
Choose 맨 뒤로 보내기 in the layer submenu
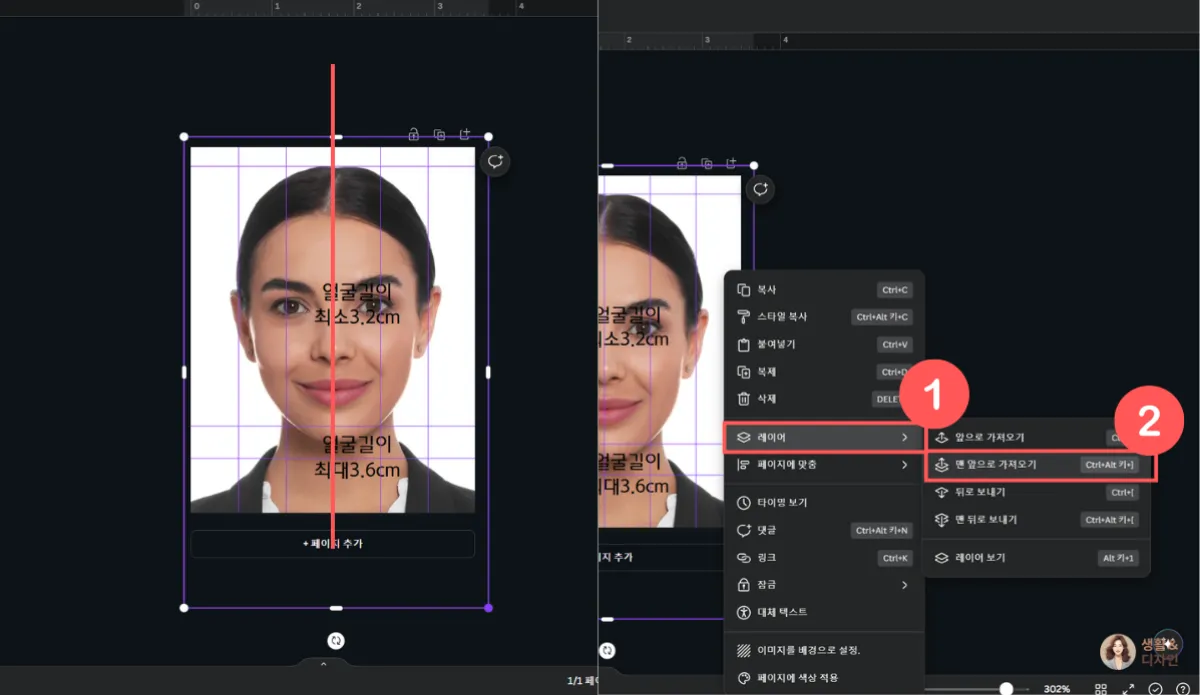1037,520
